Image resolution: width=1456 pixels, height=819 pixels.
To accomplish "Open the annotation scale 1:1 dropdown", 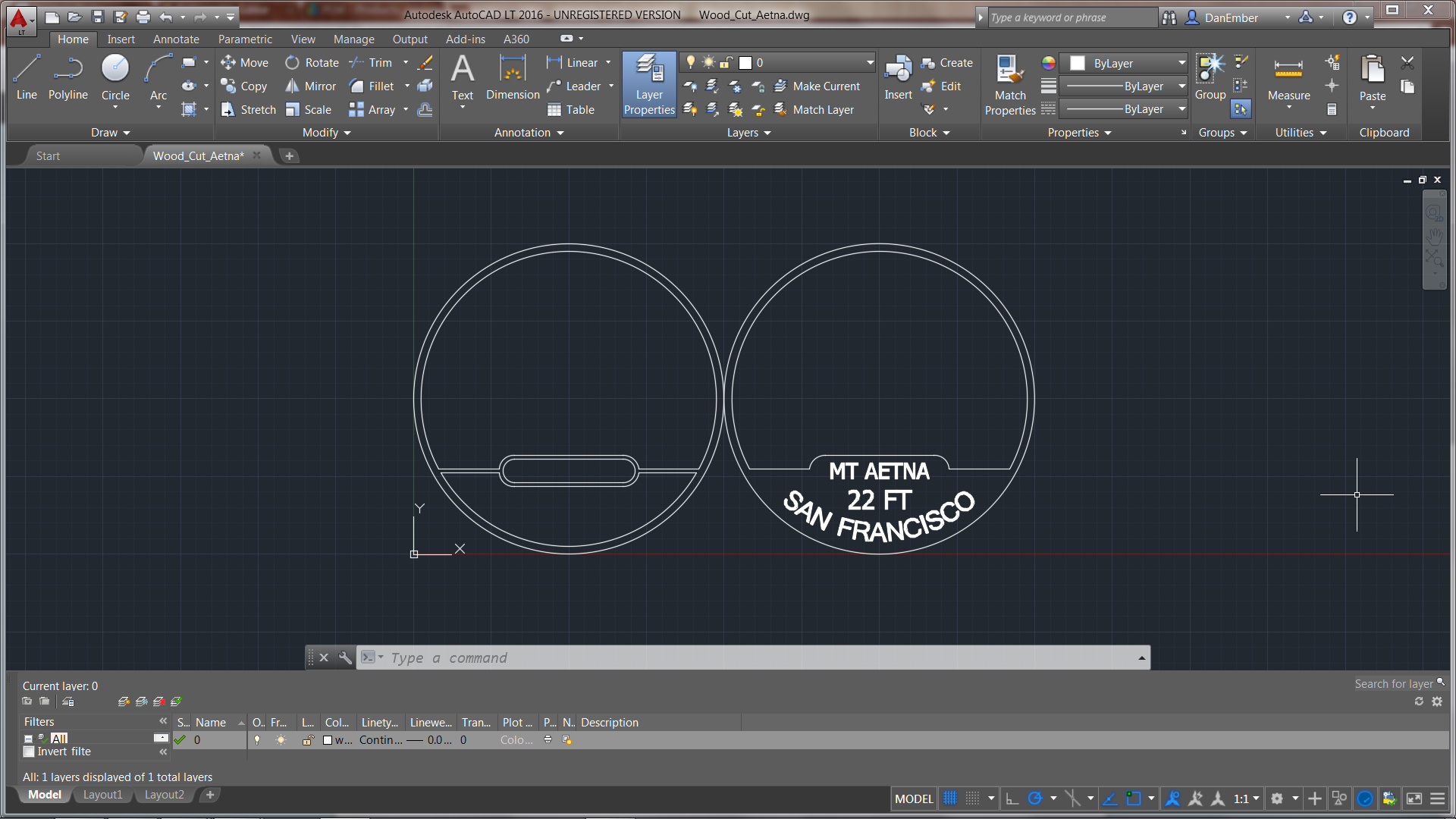I will (x=1246, y=798).
